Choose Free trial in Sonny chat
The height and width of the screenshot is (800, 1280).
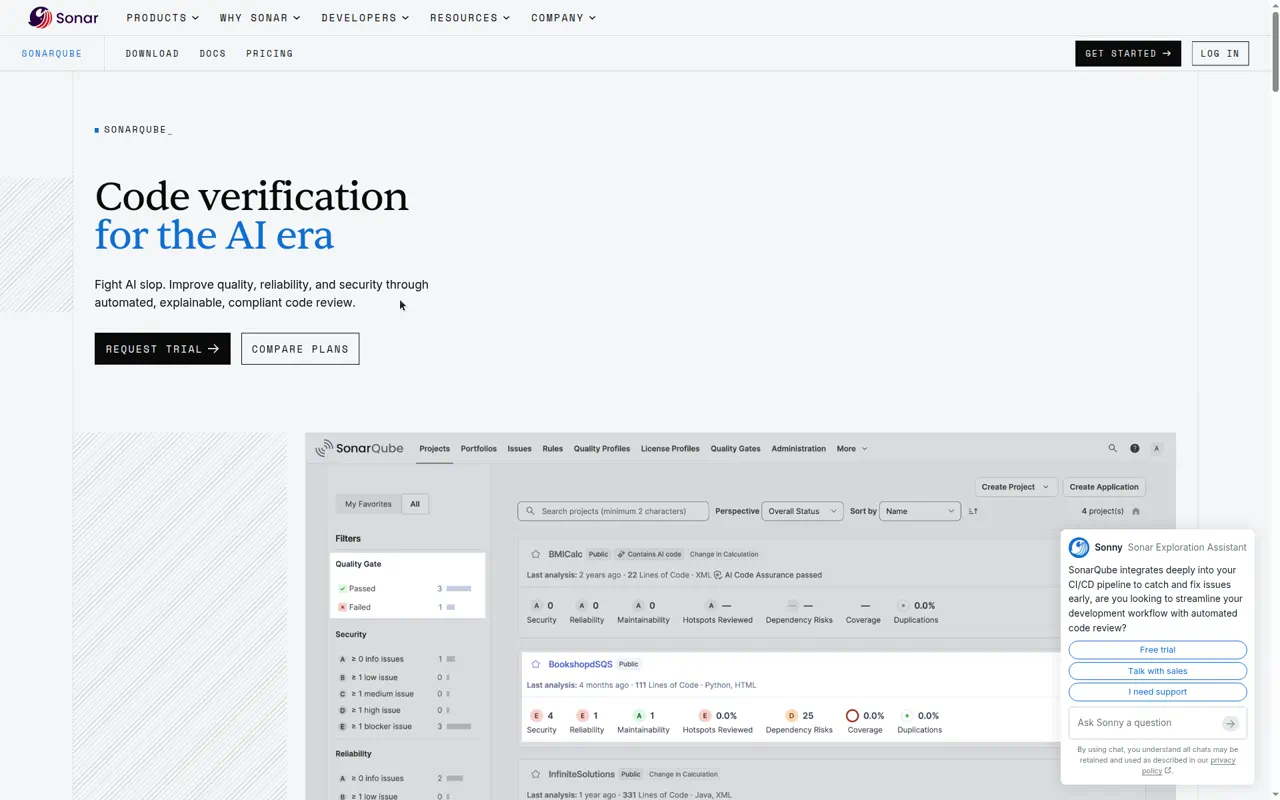coord(1158,650)
